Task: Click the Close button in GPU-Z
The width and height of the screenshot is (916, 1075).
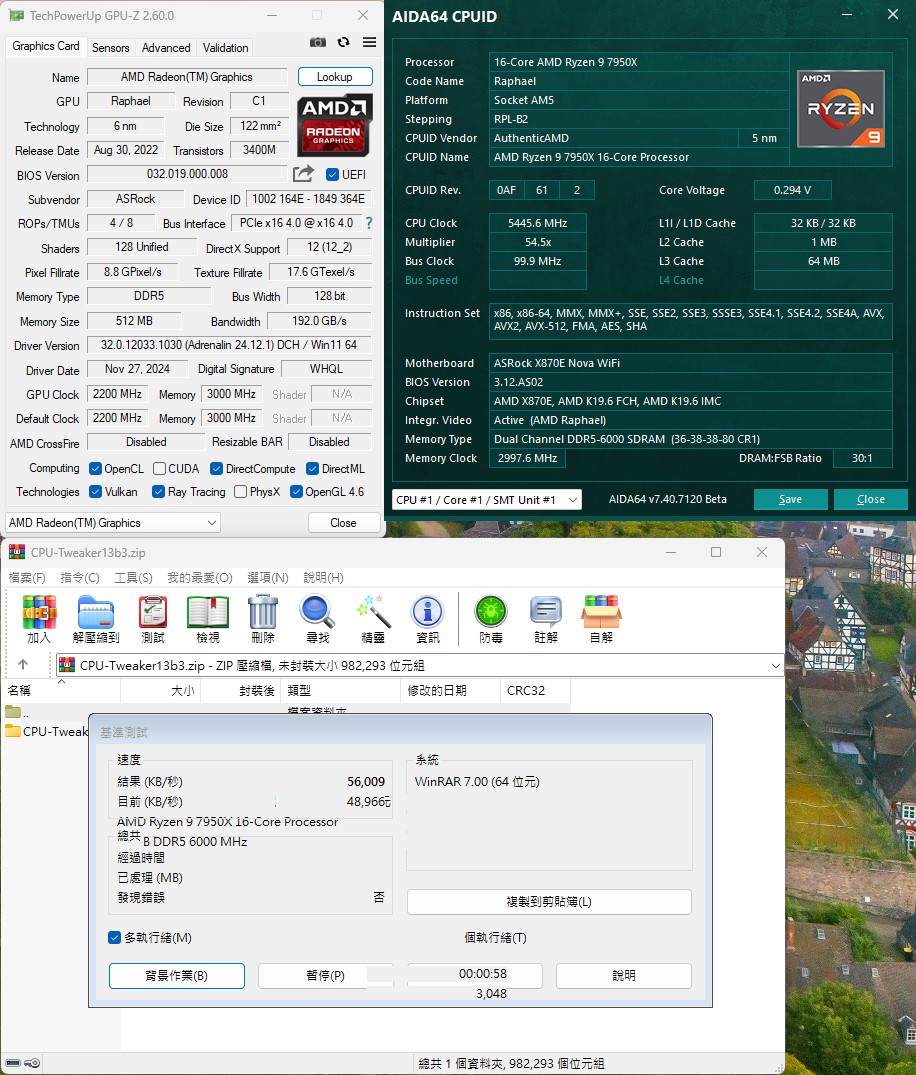Action: (x=344, y=522)
